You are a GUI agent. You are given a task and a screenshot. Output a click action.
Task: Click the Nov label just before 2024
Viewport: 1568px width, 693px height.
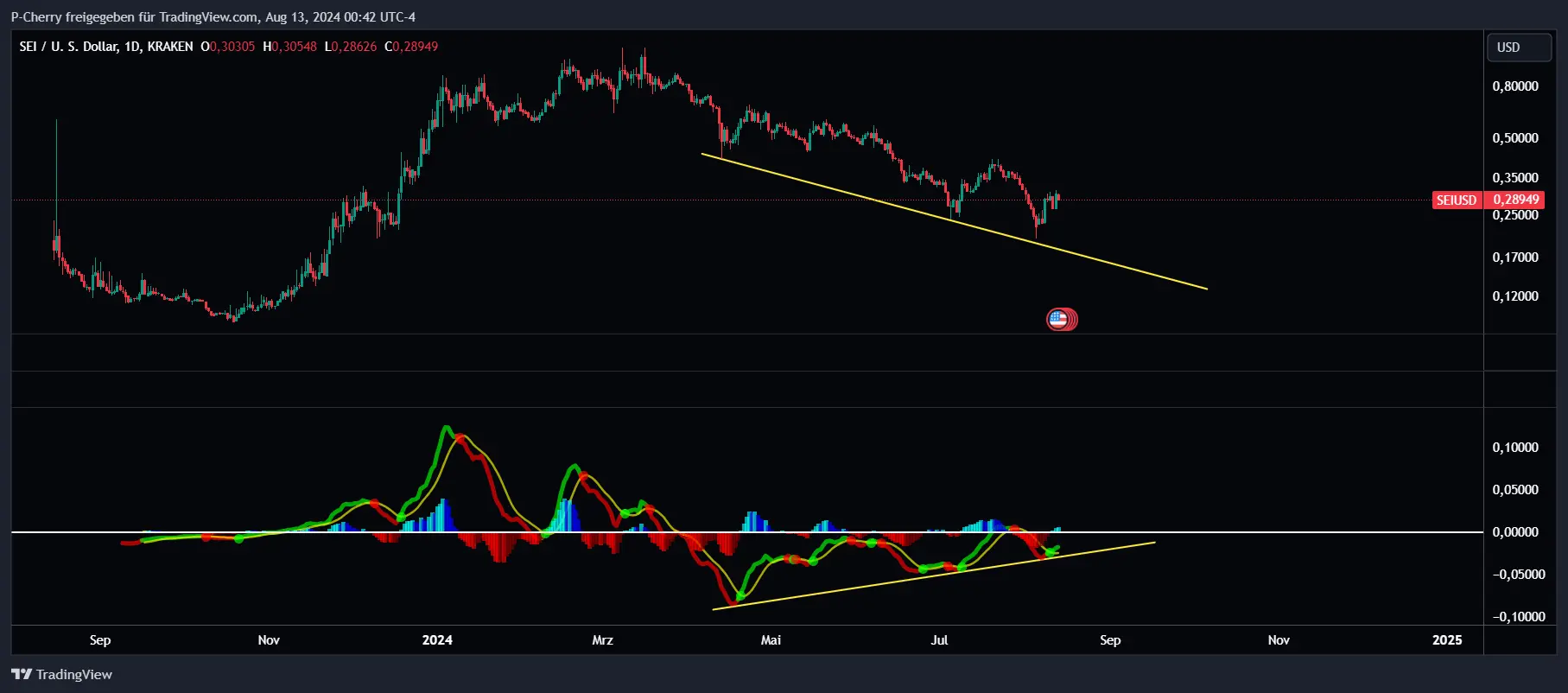[x=269, y=640]
